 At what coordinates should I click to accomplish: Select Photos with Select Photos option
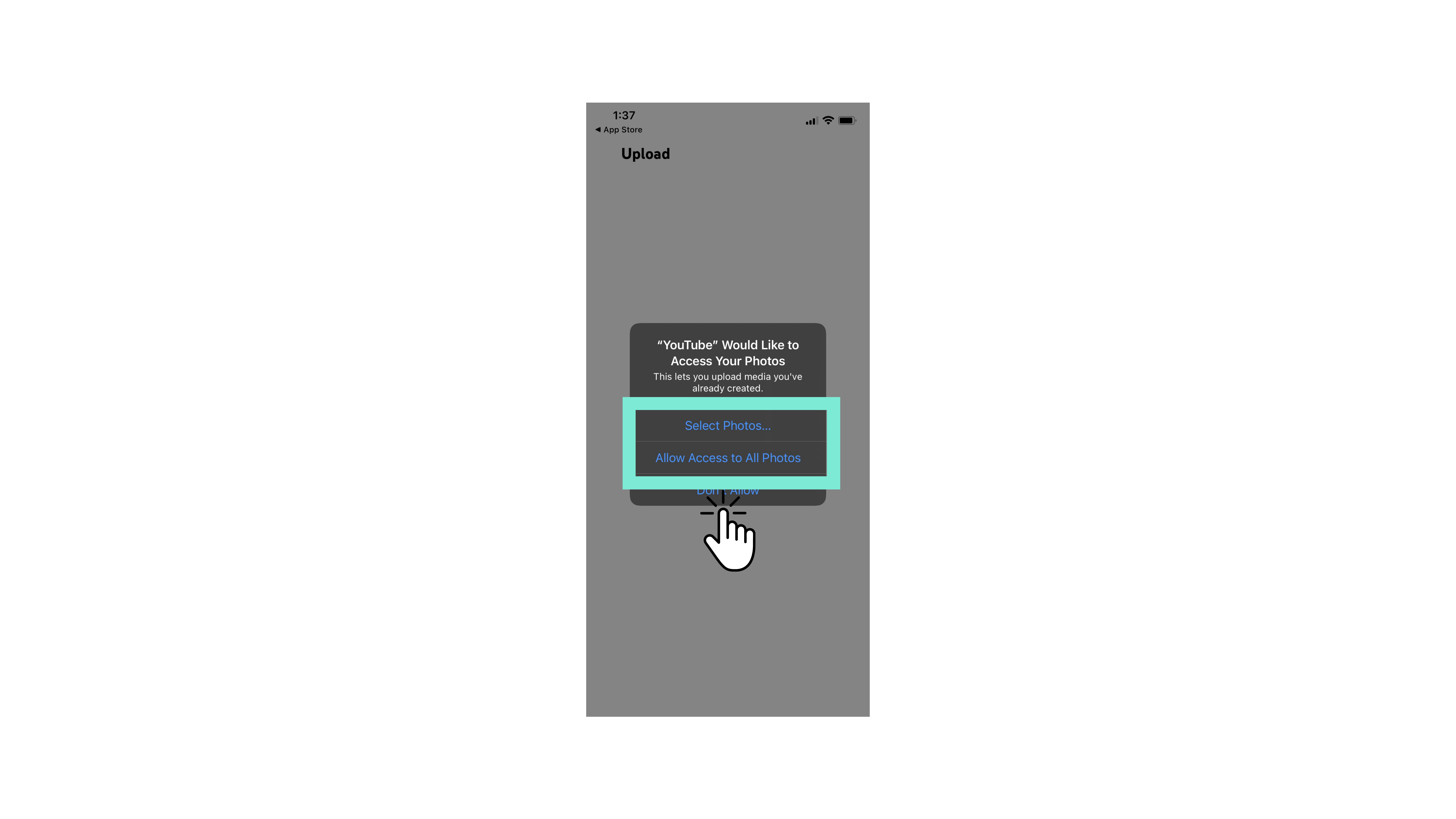tap(727, 425)
